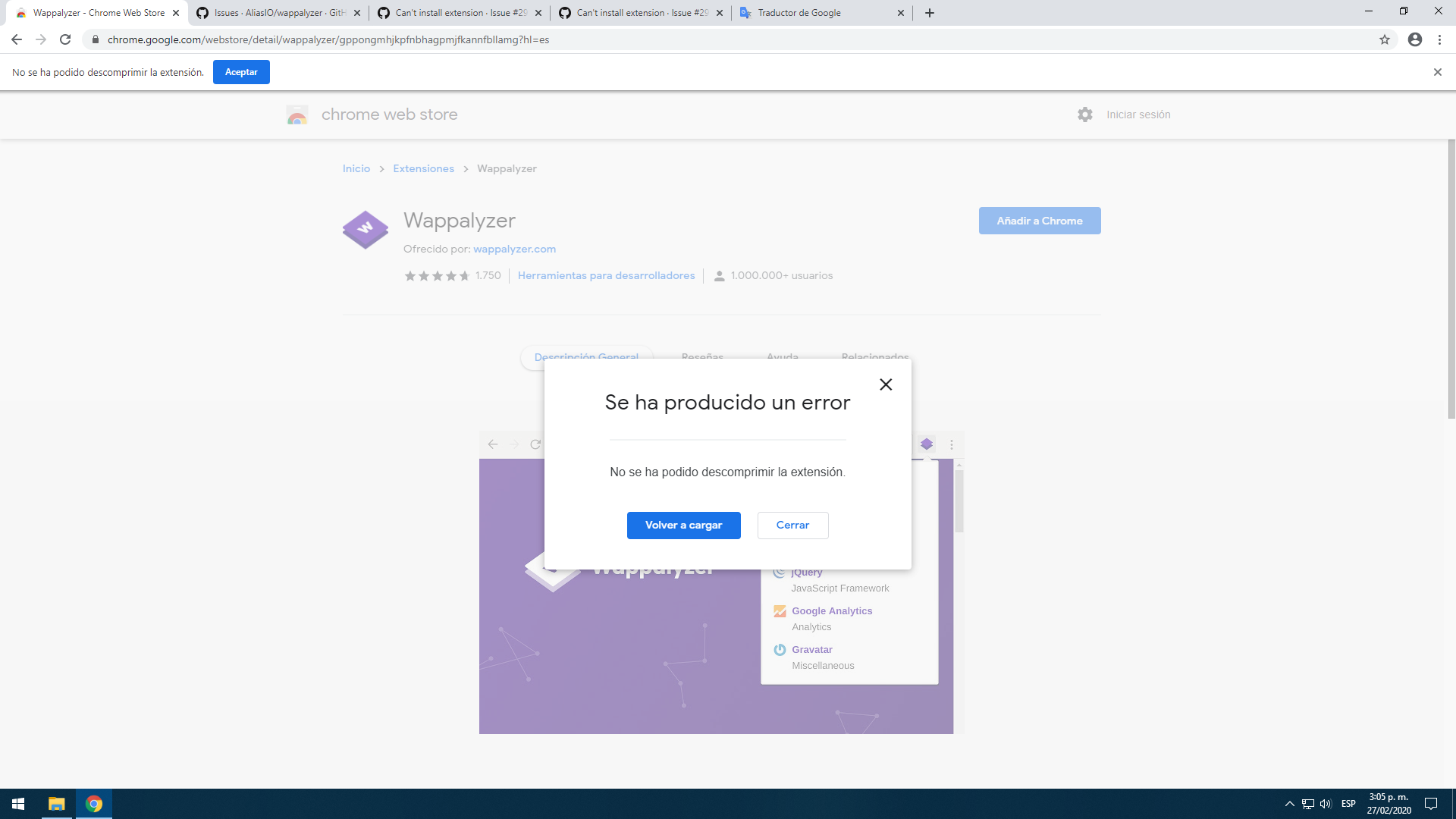Open Windows Start menu

pos(18,804)
